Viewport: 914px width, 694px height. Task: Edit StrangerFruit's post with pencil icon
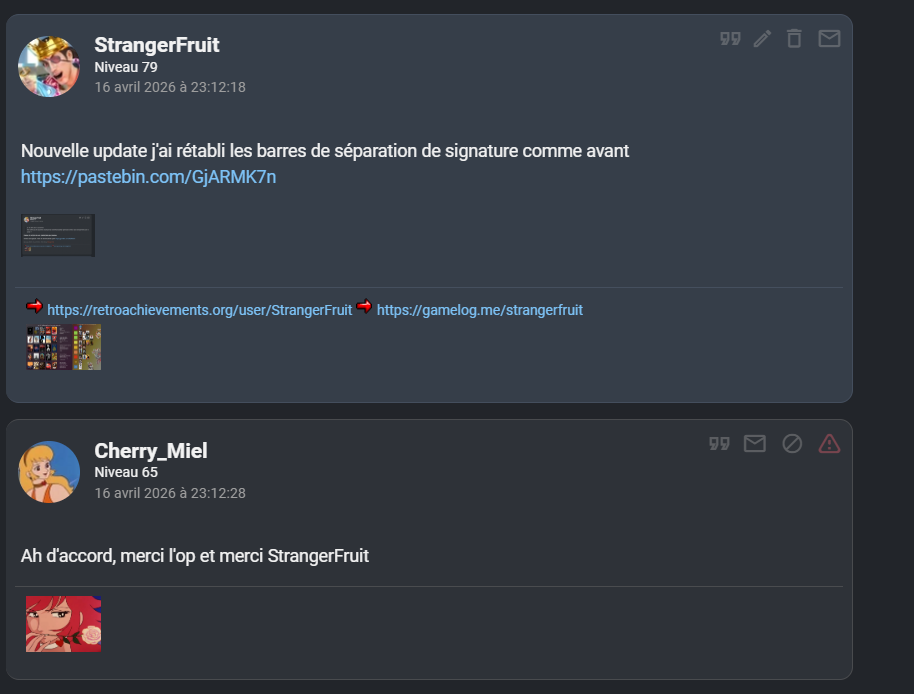pos(762,39)
